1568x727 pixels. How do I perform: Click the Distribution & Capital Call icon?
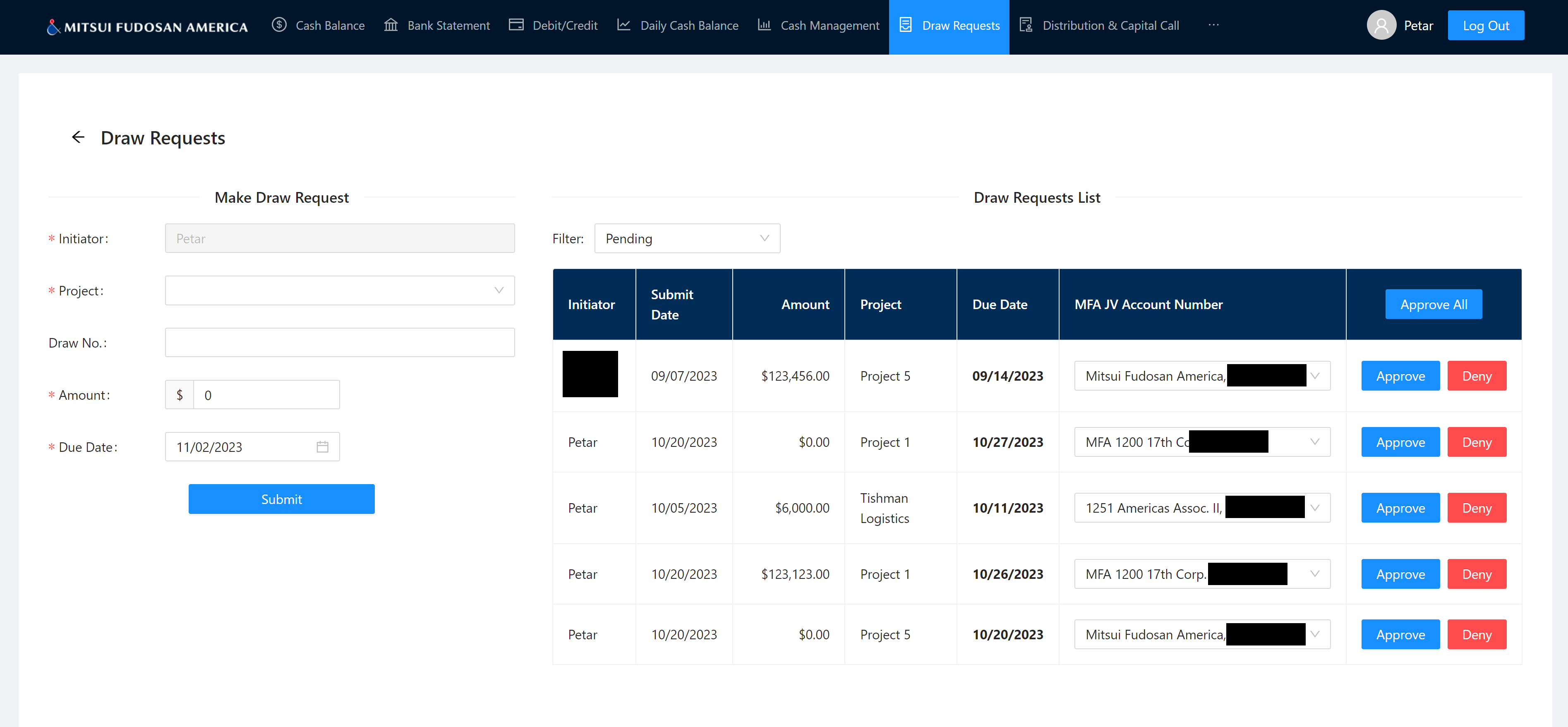click(x=1026, y=25)
